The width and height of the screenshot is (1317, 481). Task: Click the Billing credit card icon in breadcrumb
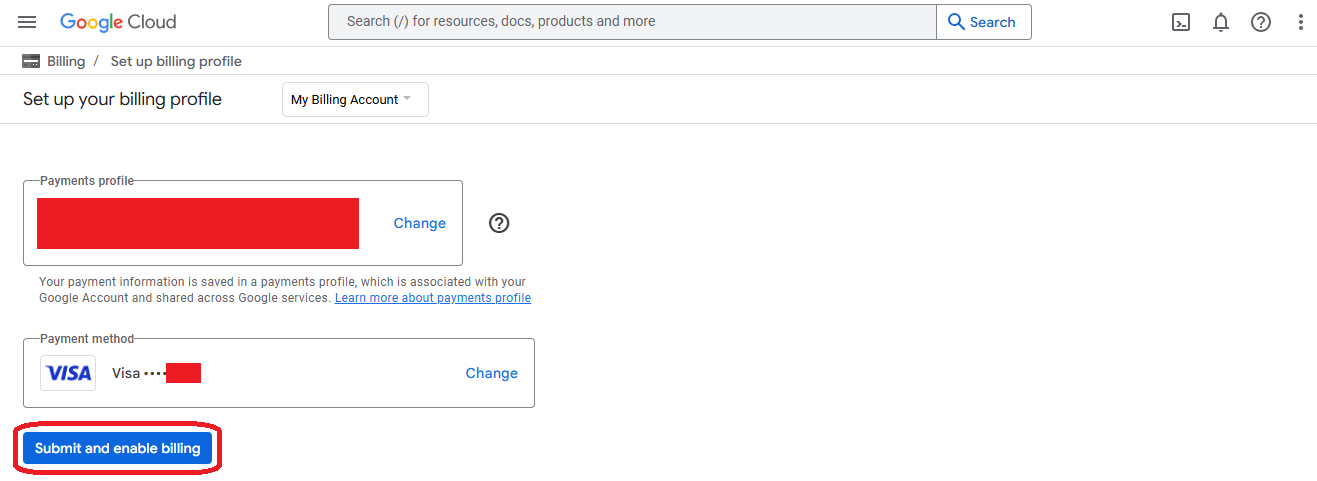pos(31,61)
